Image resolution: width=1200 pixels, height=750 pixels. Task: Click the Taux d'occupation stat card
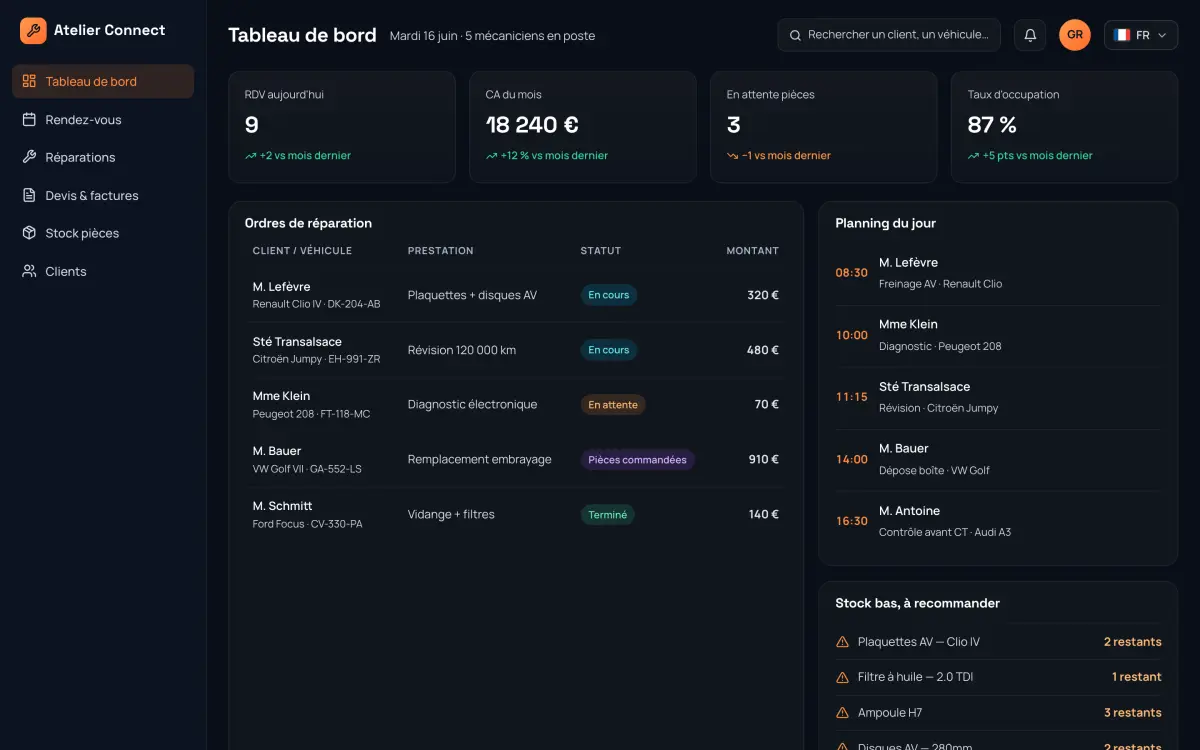[1064, 127]
